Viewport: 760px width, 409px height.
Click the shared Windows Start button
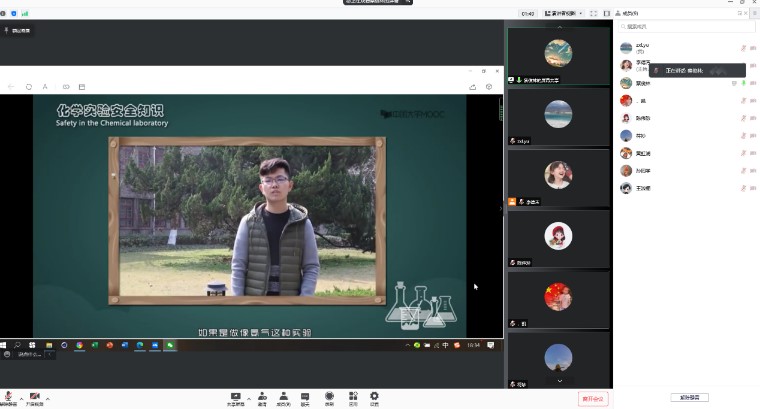(3, 345)
